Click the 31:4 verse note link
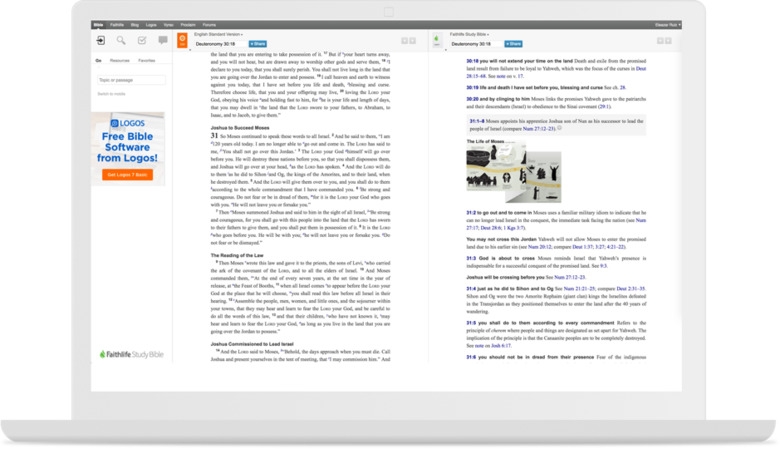 point(471,289)
